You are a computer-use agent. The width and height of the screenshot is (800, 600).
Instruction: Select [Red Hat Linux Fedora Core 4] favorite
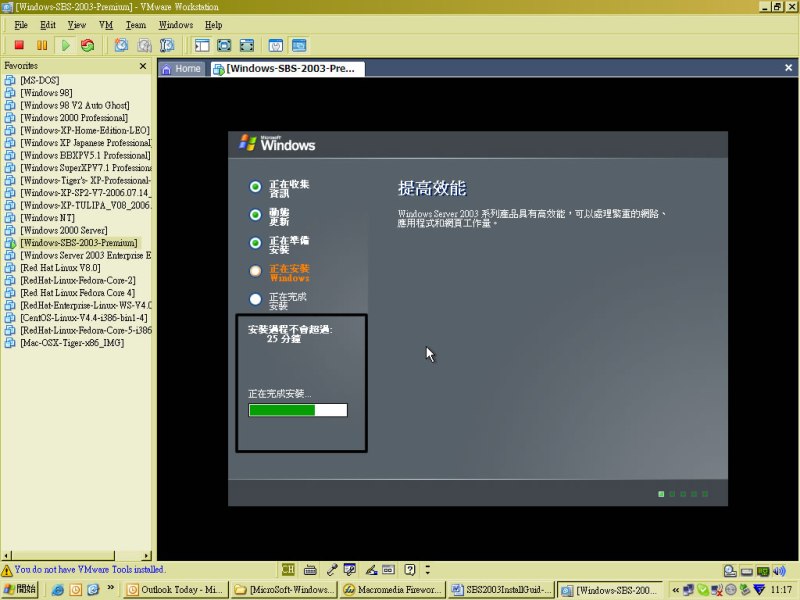point(77,293)
